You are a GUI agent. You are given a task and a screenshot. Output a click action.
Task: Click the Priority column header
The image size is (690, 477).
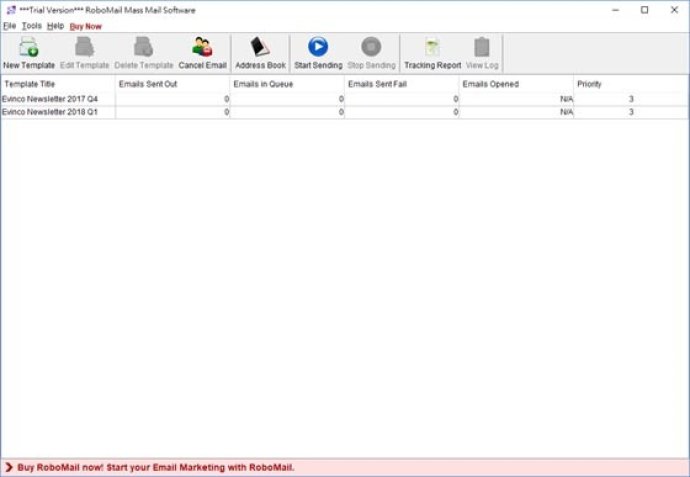coord(631,84)
